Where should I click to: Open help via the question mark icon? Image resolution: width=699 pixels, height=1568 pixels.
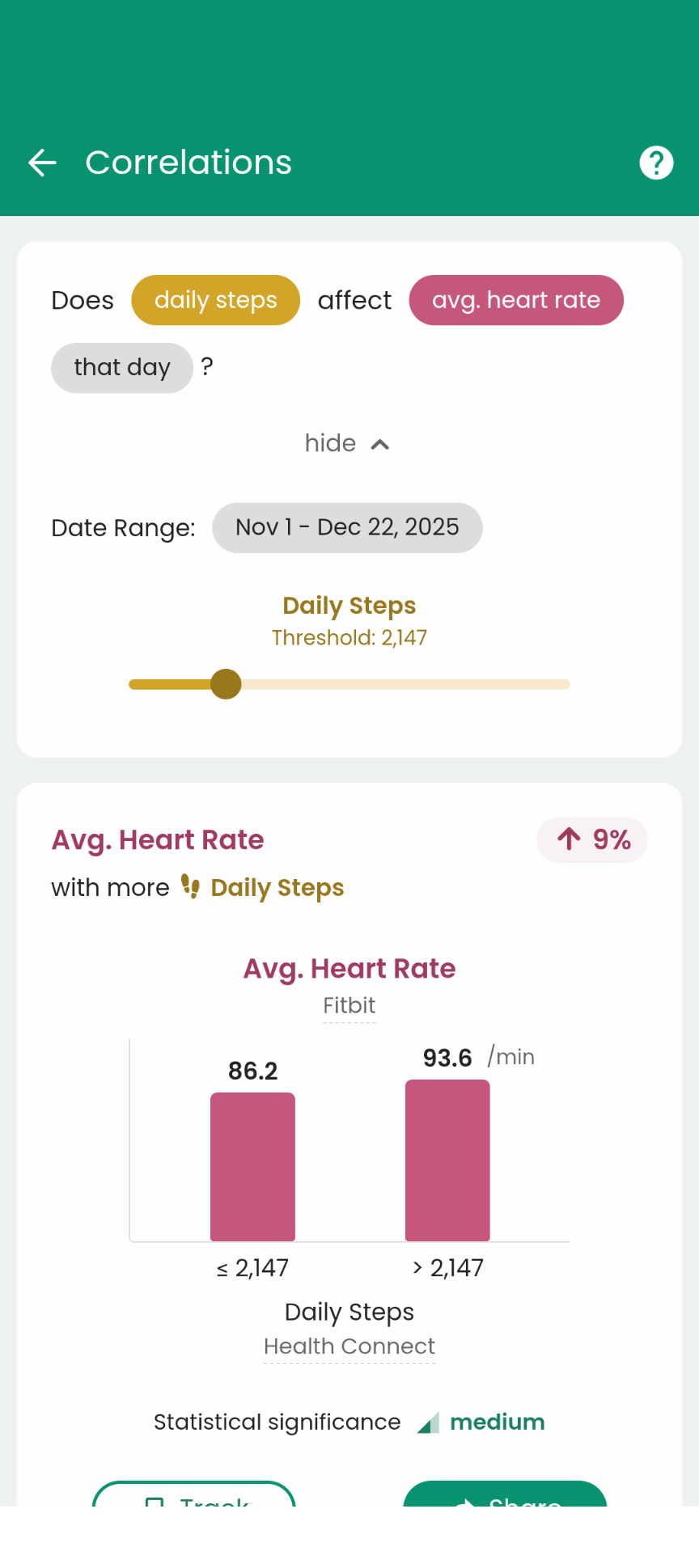pyautogui.click(x=656, y=163)
